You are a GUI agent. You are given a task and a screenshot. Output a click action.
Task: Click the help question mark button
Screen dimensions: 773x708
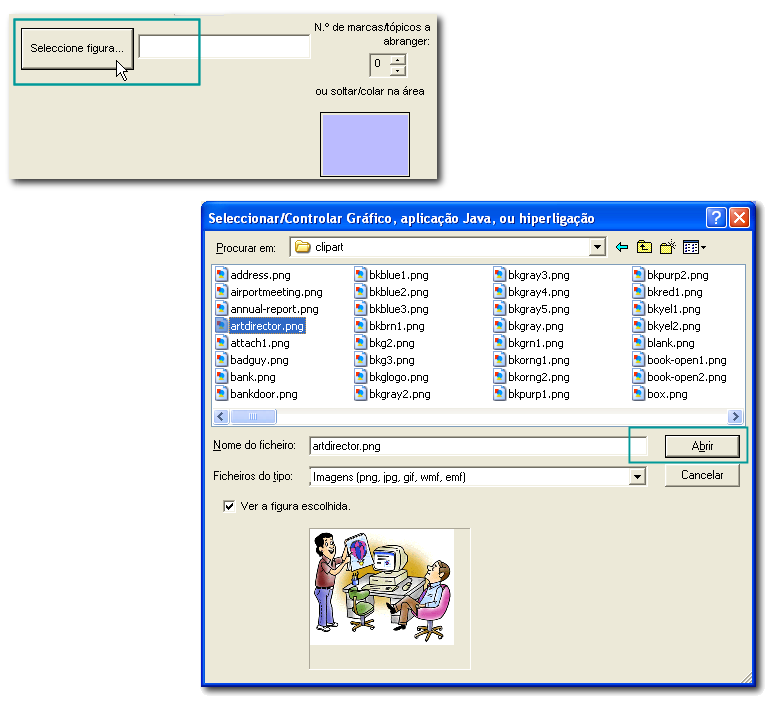(716, 218)
